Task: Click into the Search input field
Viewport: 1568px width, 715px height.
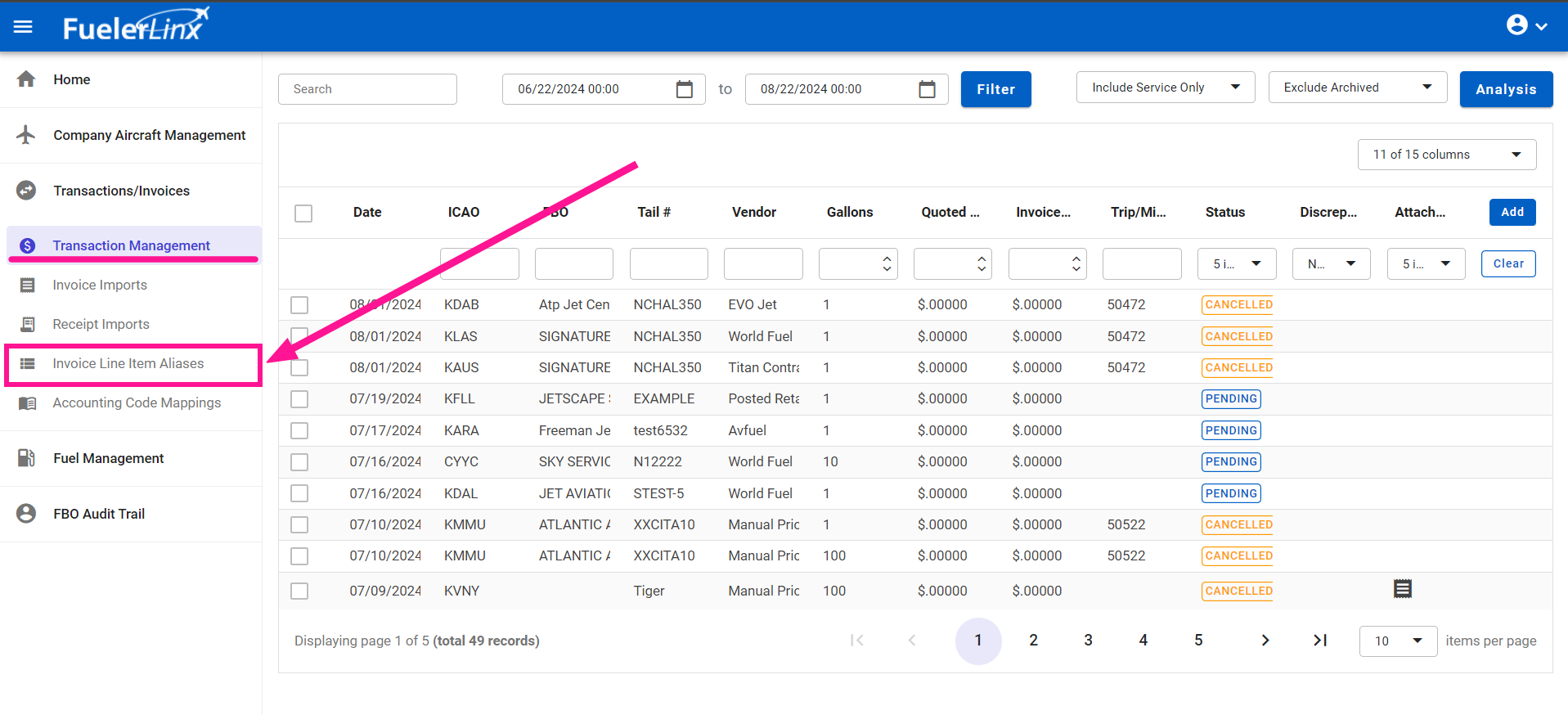Action: click(367, 89)
